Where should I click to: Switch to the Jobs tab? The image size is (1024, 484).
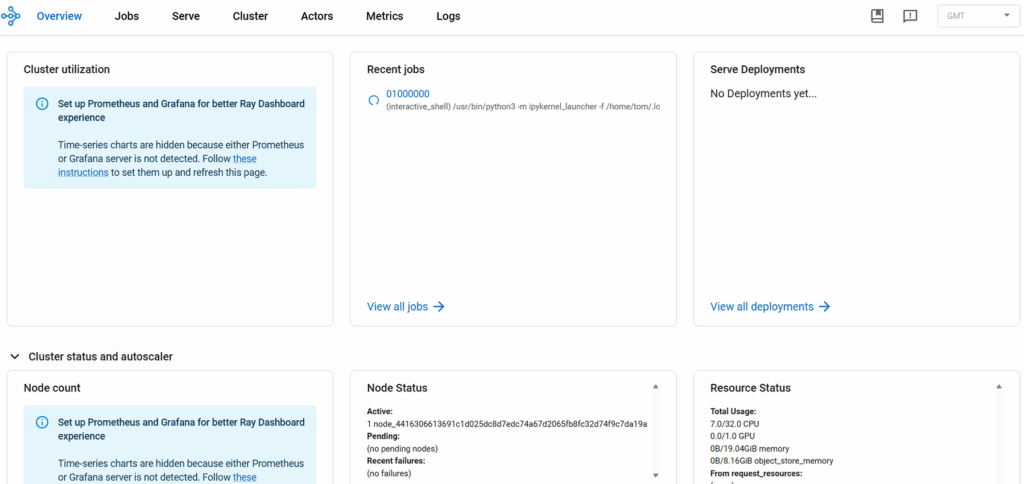(x=127, y=17)
